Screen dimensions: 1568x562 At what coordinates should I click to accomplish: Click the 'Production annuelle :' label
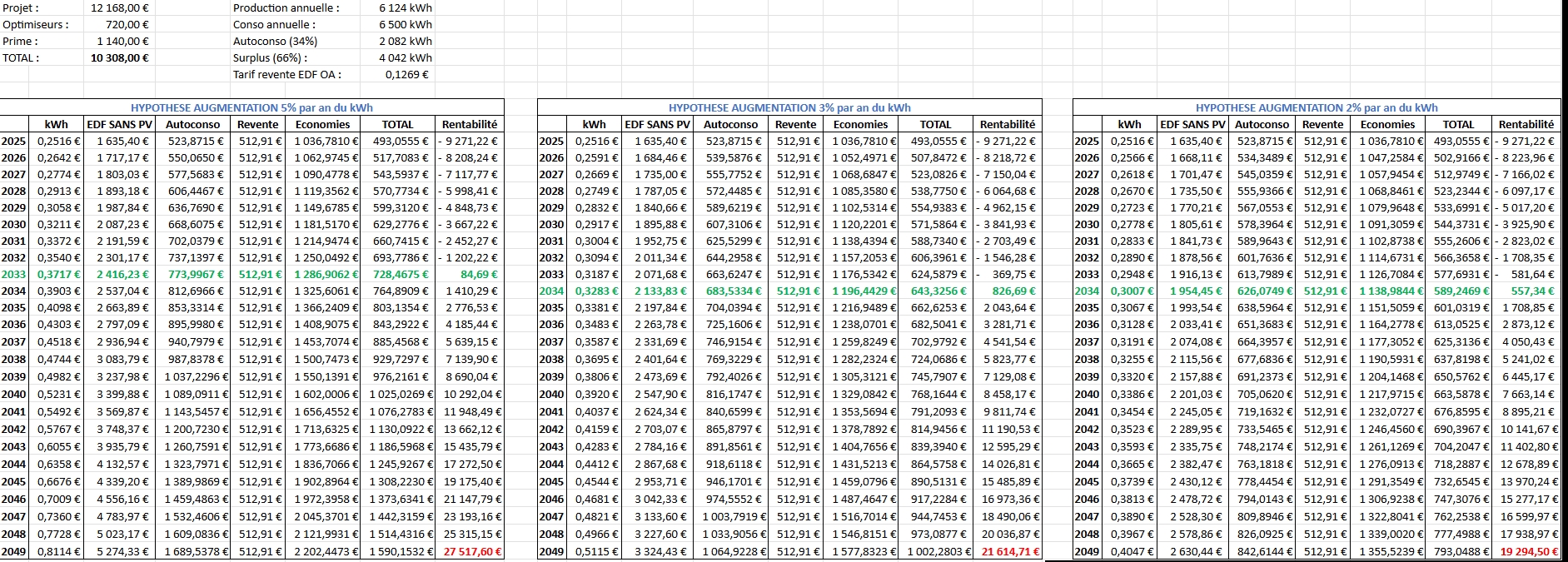286,7
